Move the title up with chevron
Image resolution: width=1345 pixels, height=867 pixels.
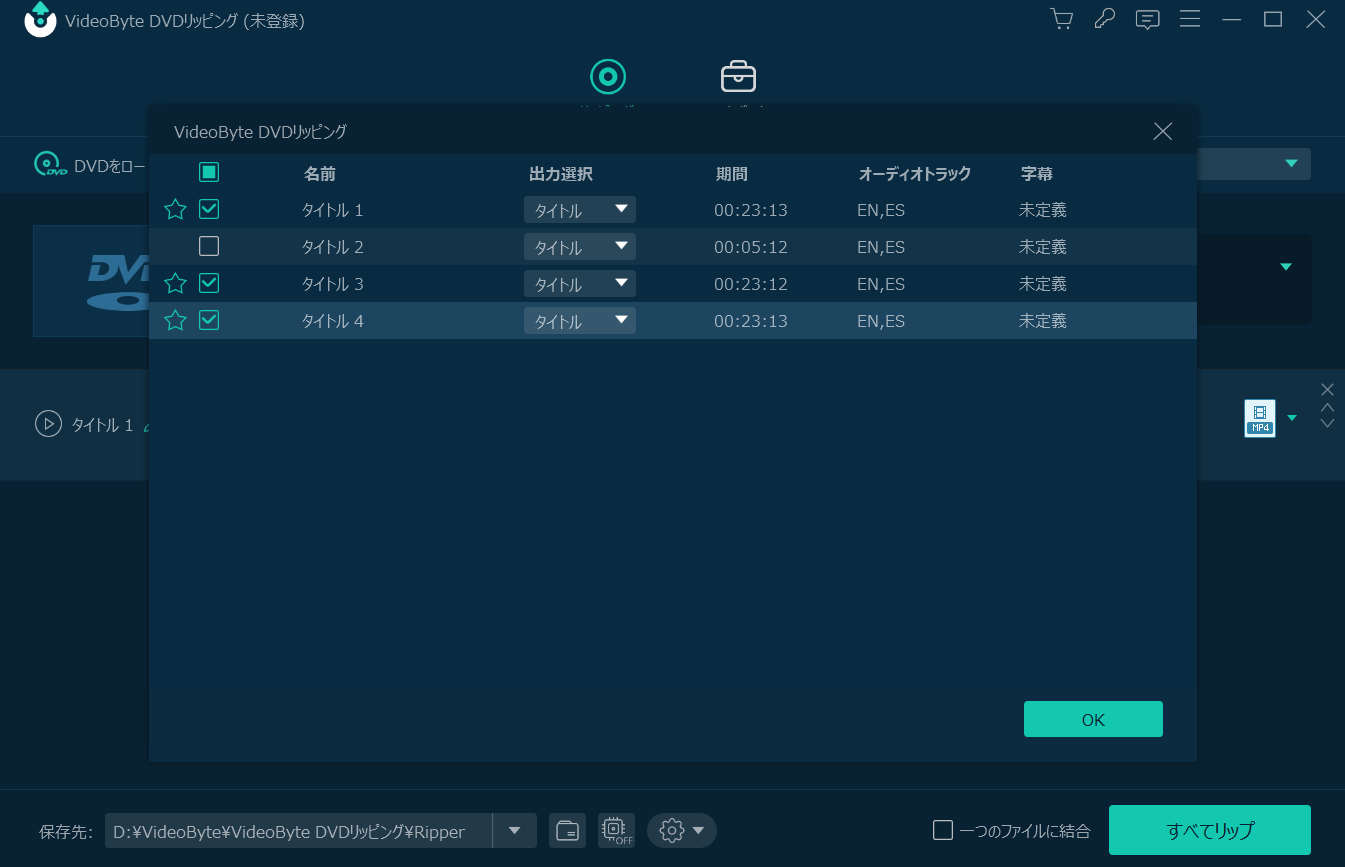[1327, 407]
